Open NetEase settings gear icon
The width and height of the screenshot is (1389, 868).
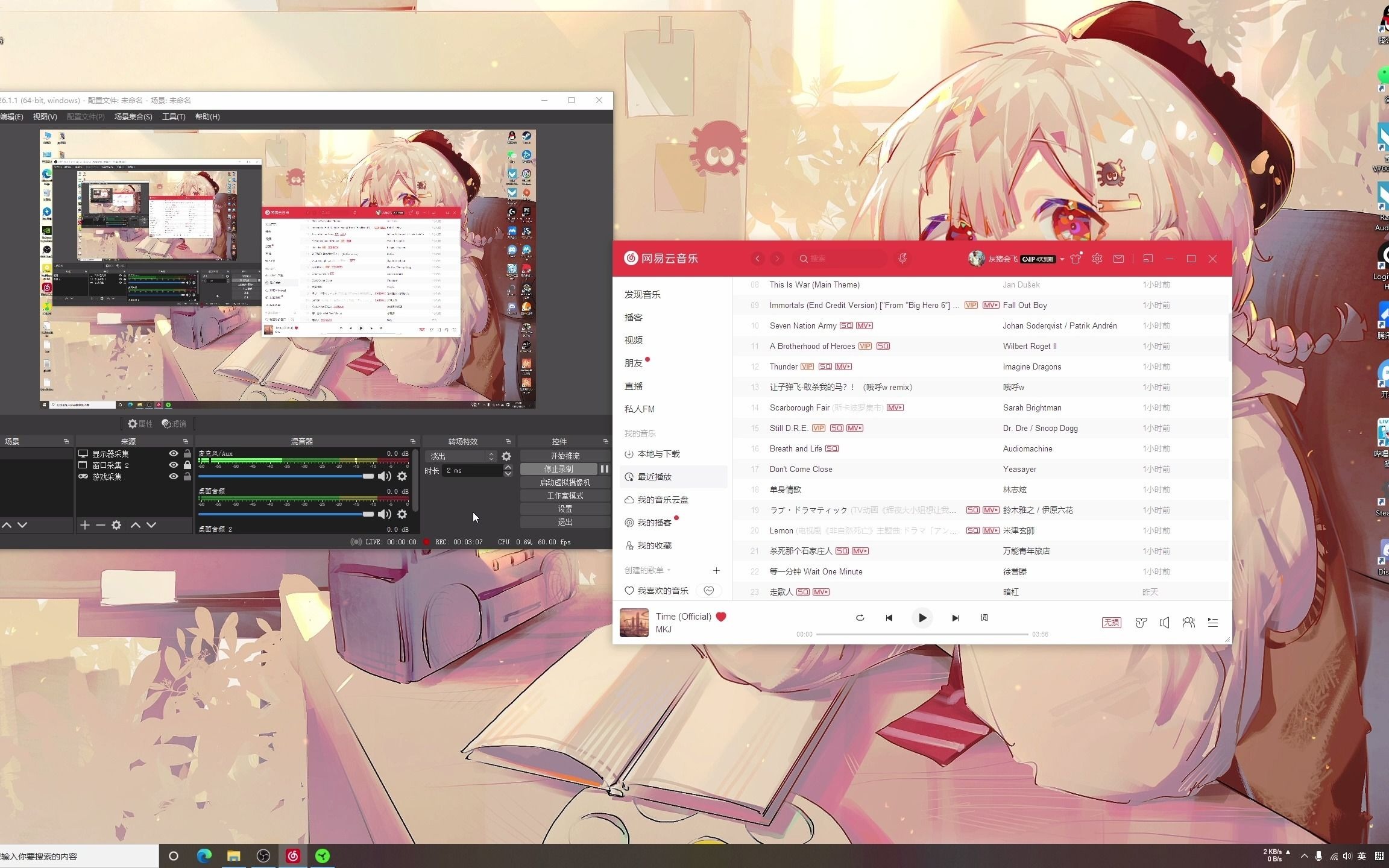point(1097,259)
